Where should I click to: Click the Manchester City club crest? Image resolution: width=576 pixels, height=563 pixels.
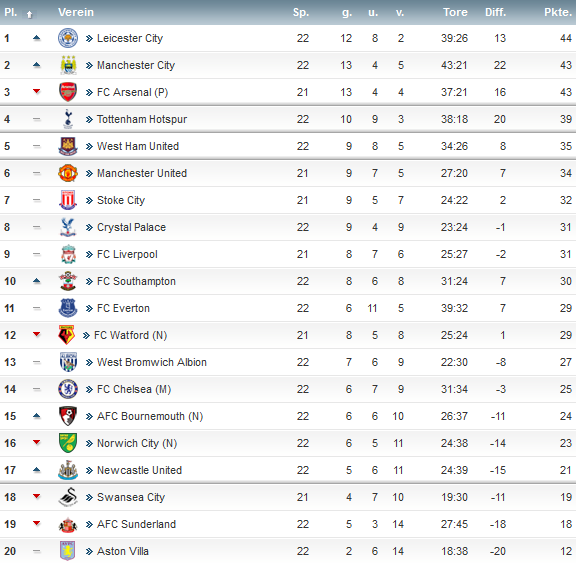(x=68, y=65)
